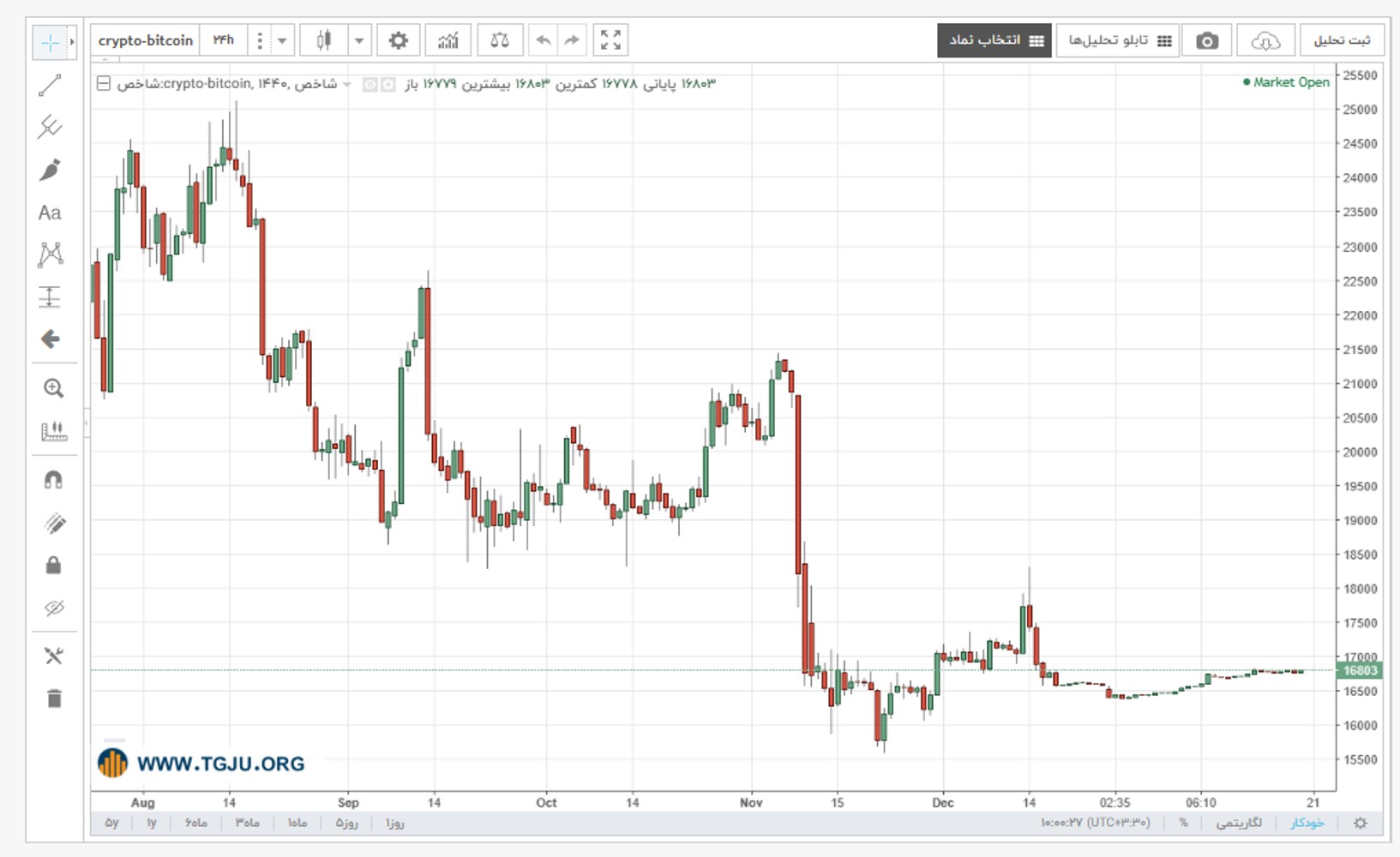Viewport: 1400px width, 857px height.
Task: Click the candlestick chart style icon
Action: point(323,40)
